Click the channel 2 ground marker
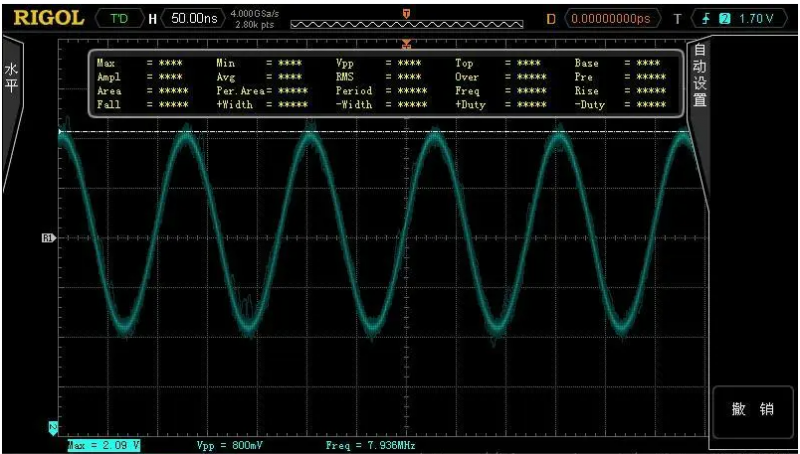Viewport: 800px width, 454px height. [53, 427]
